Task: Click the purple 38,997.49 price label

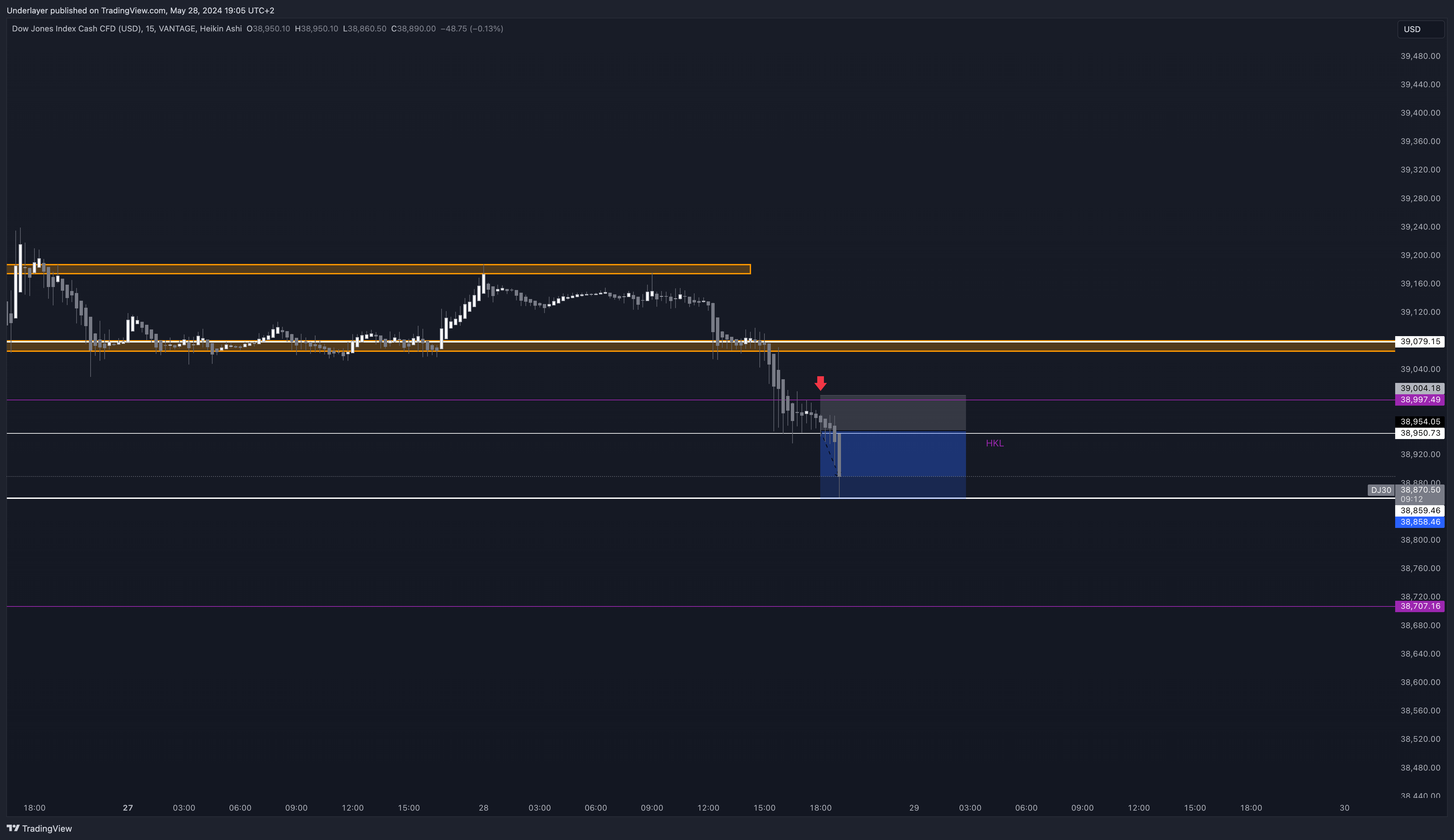Action: pos(1420,400)
